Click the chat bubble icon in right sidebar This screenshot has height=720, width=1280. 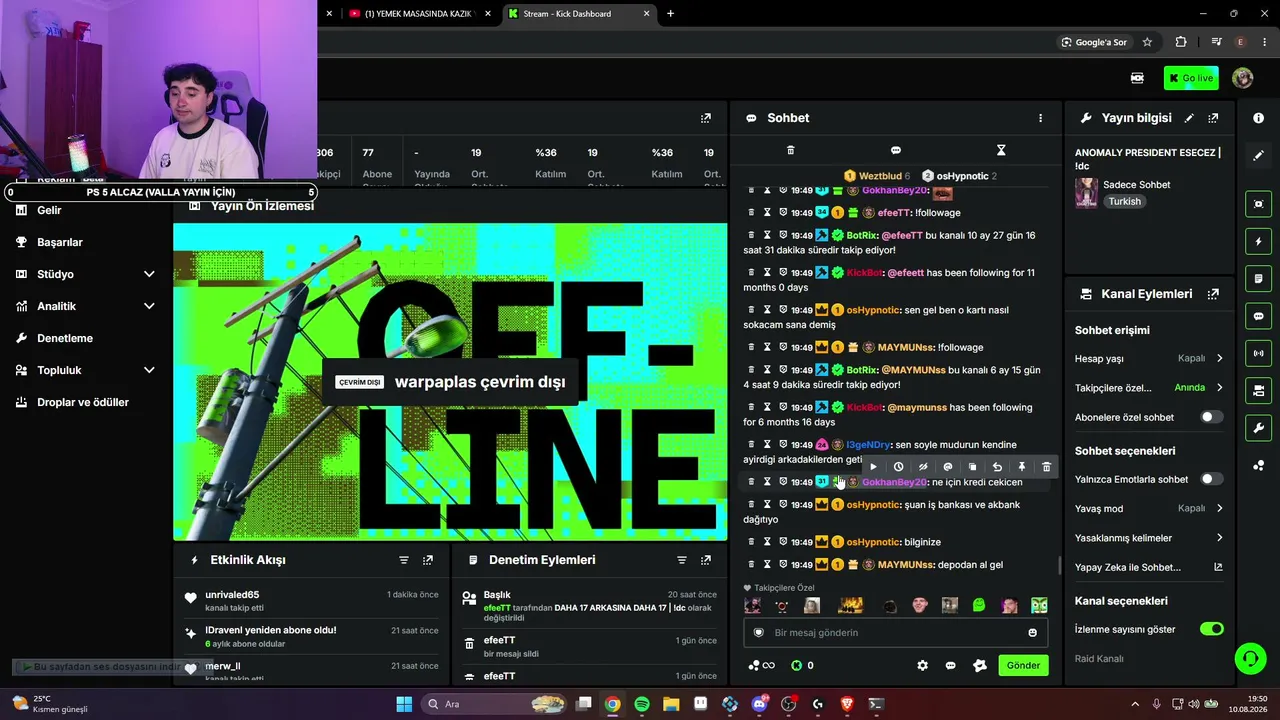[x=1258, y=316]
